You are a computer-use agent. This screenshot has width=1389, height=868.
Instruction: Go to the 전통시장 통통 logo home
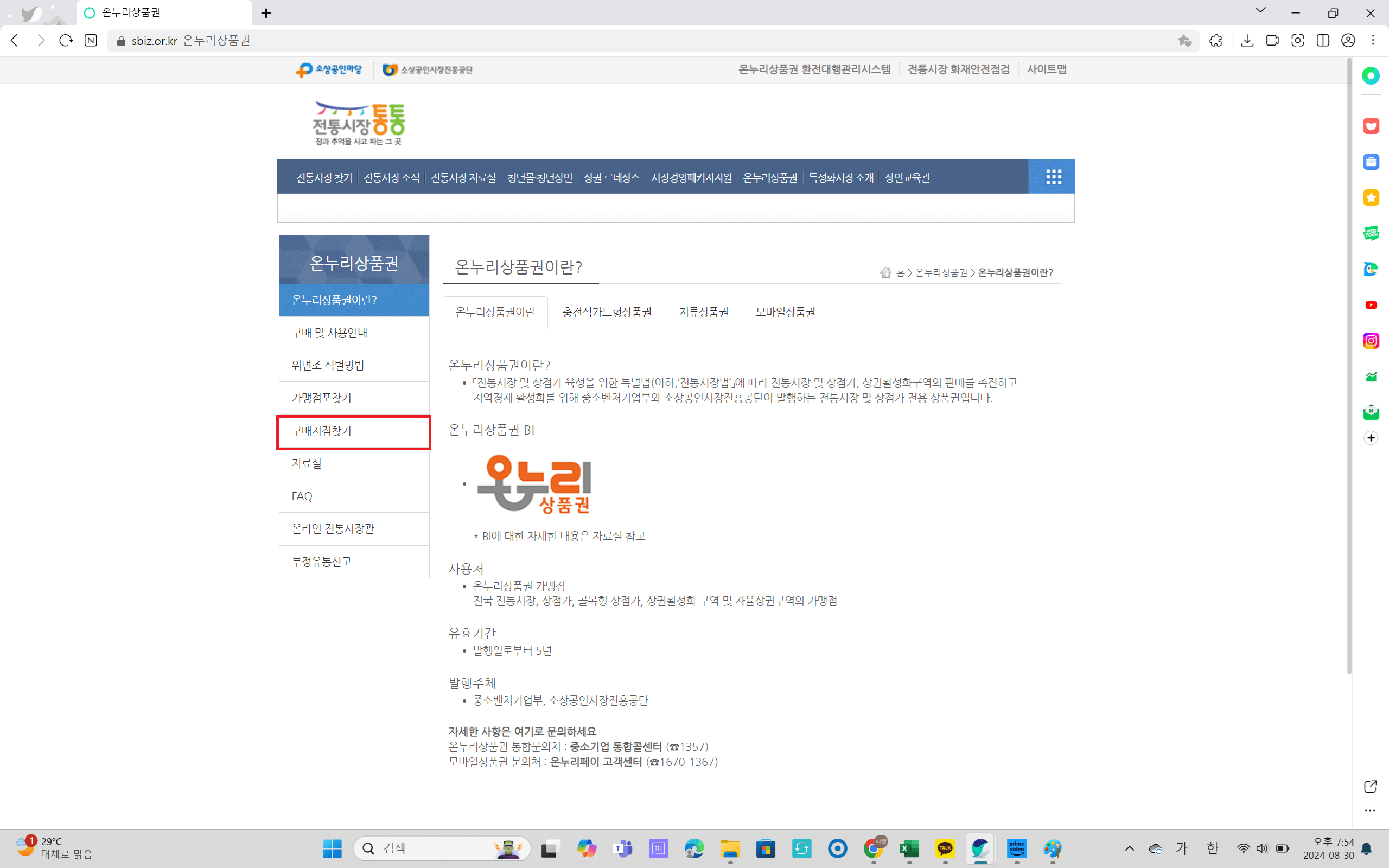pyautogui.click(x=359, y=124)
